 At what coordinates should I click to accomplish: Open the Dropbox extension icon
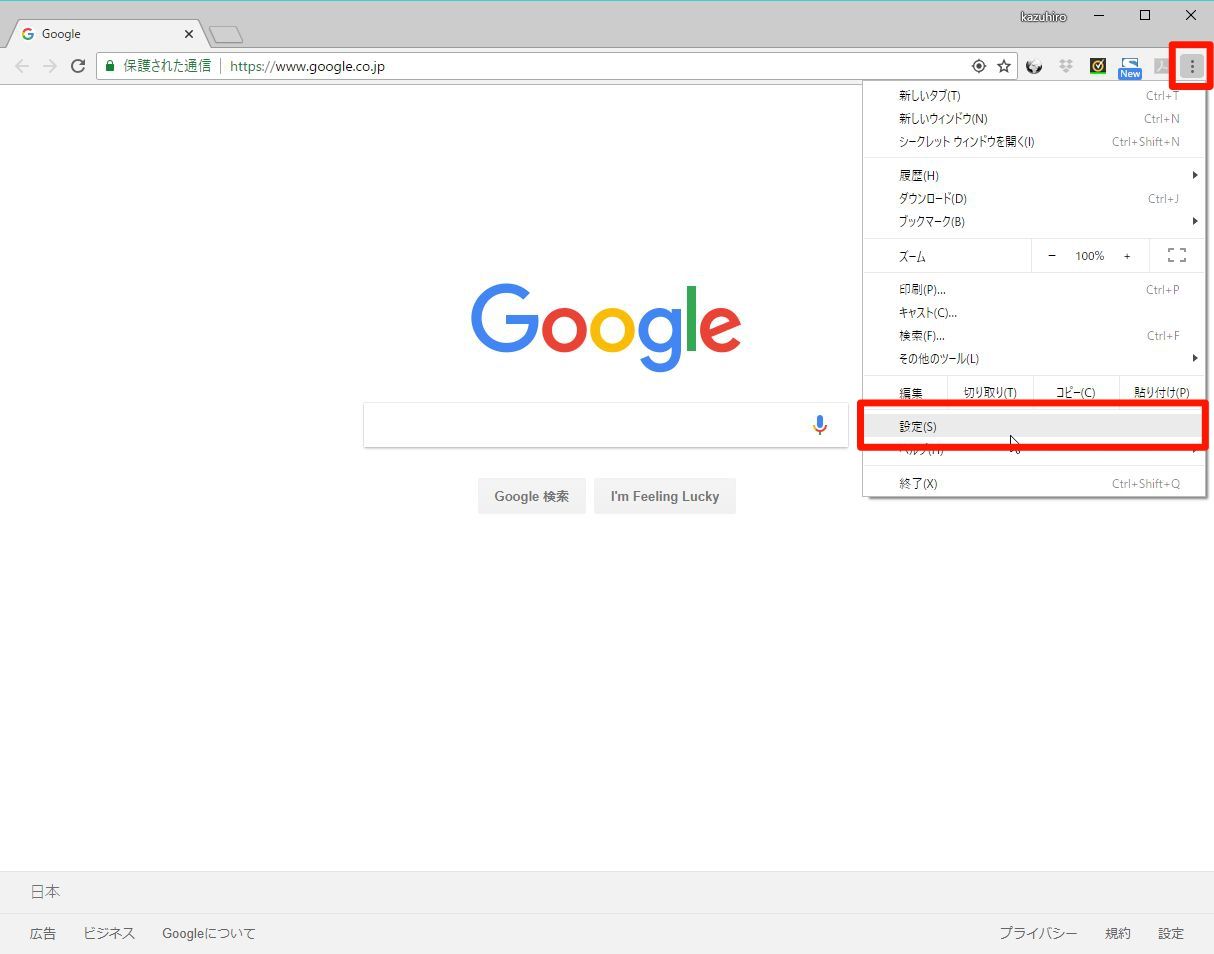pyautogui.click(x=1066, y=66)
